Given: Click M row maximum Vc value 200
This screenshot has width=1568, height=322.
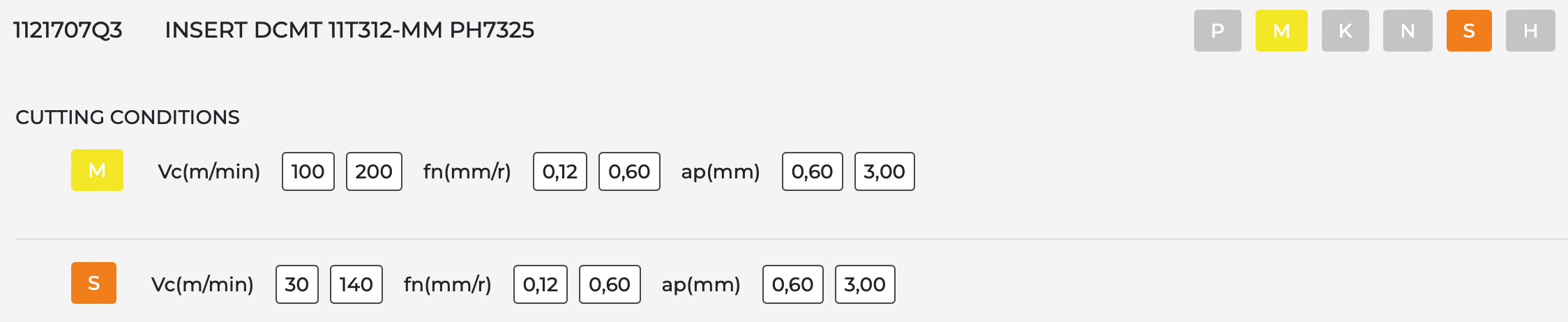Looking at the screenshot, I should point(374,171).
